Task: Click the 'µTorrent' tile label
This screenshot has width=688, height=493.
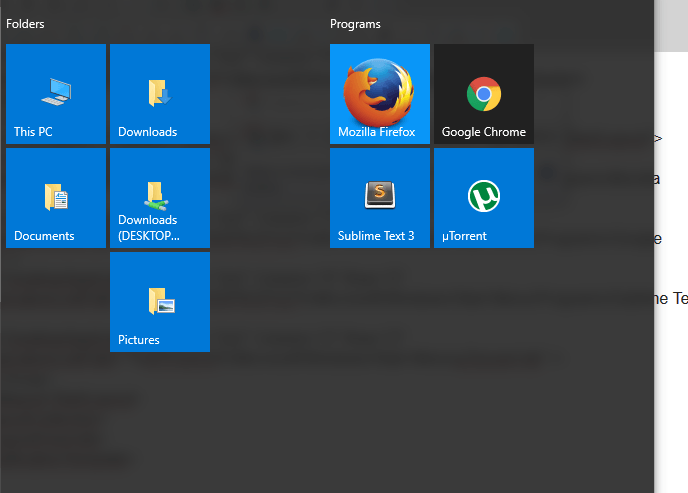Action: 464,236
